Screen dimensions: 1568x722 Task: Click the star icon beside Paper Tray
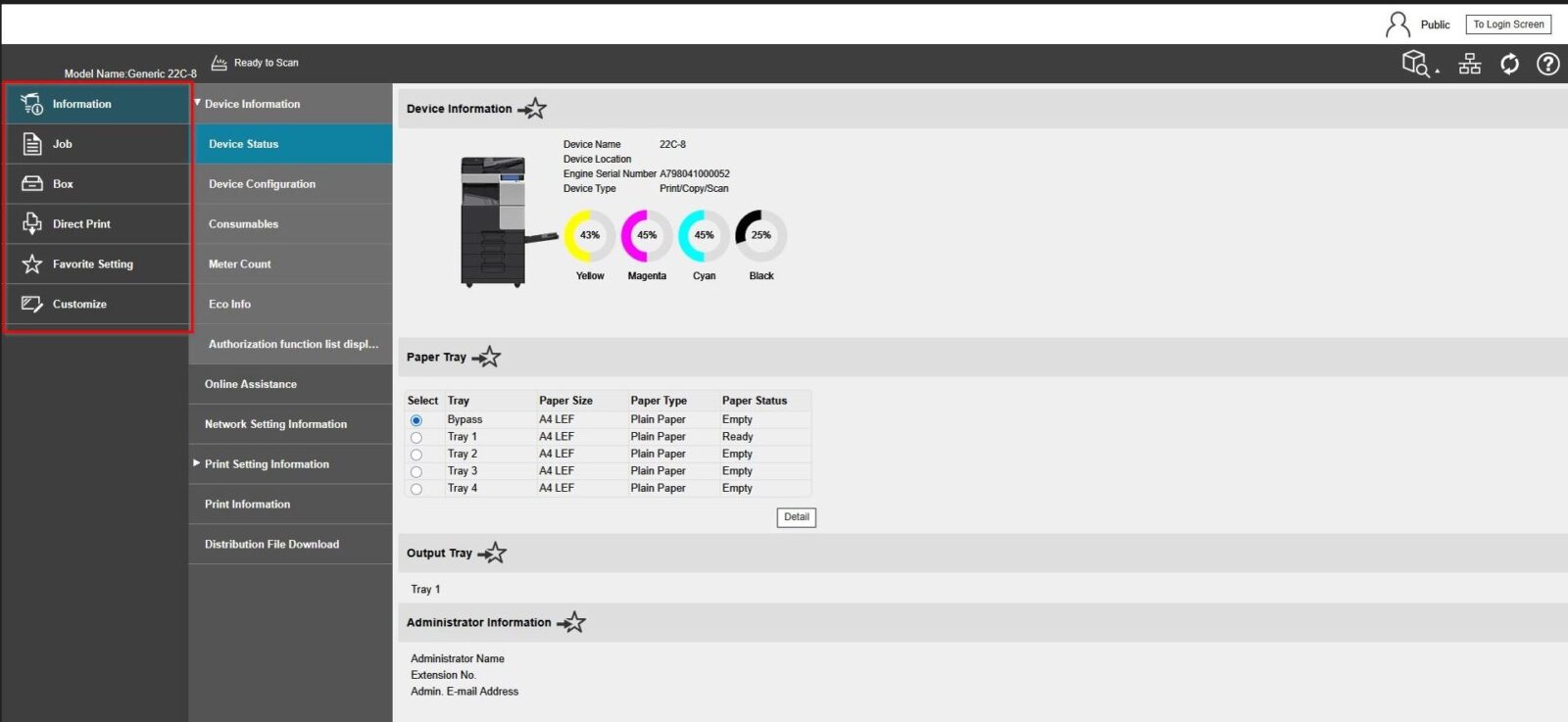pyautogui.click(x=487, y=358)
